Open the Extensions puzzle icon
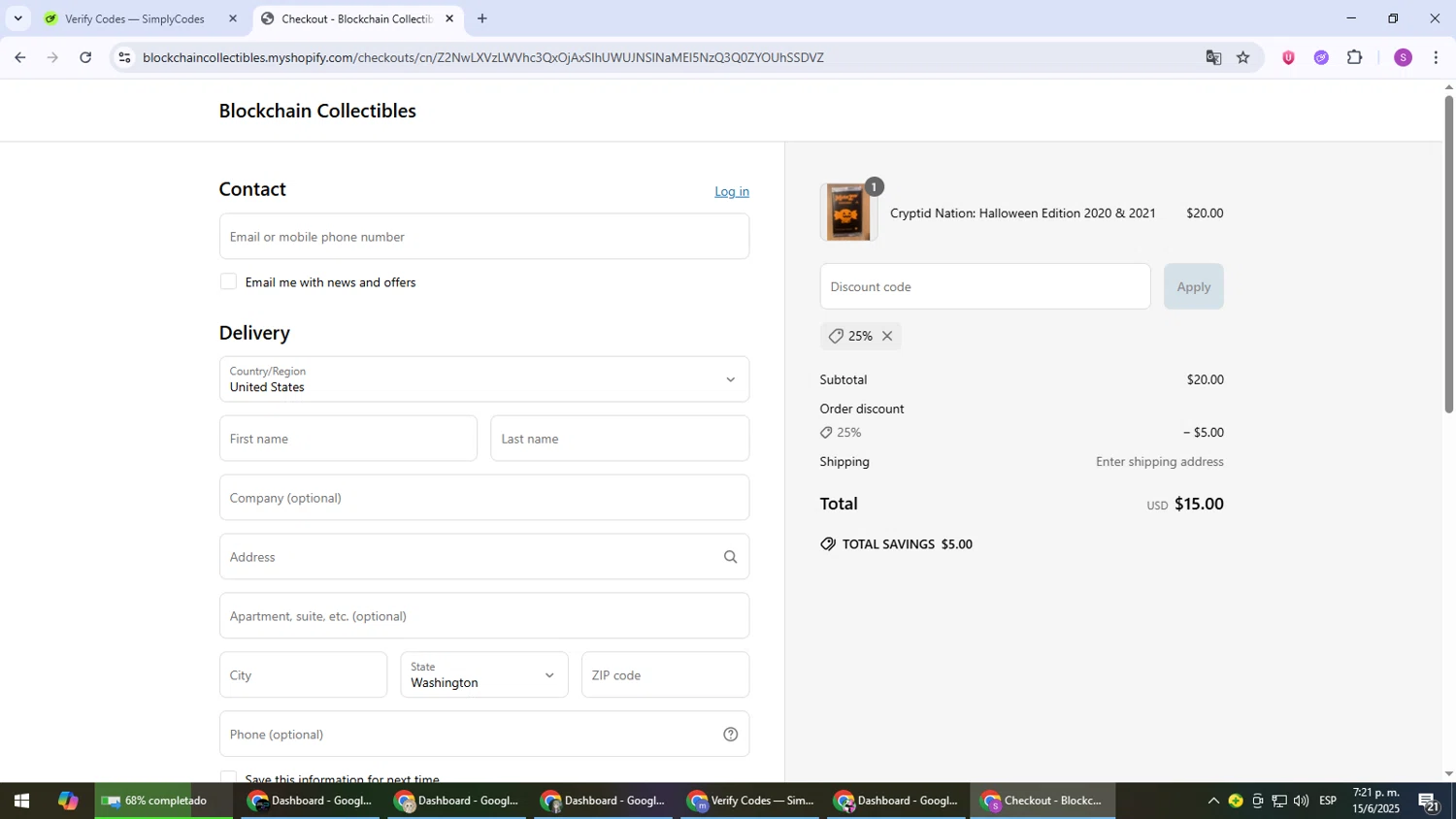Viewport: 1456px width, 819px height. click(1355, 57)
